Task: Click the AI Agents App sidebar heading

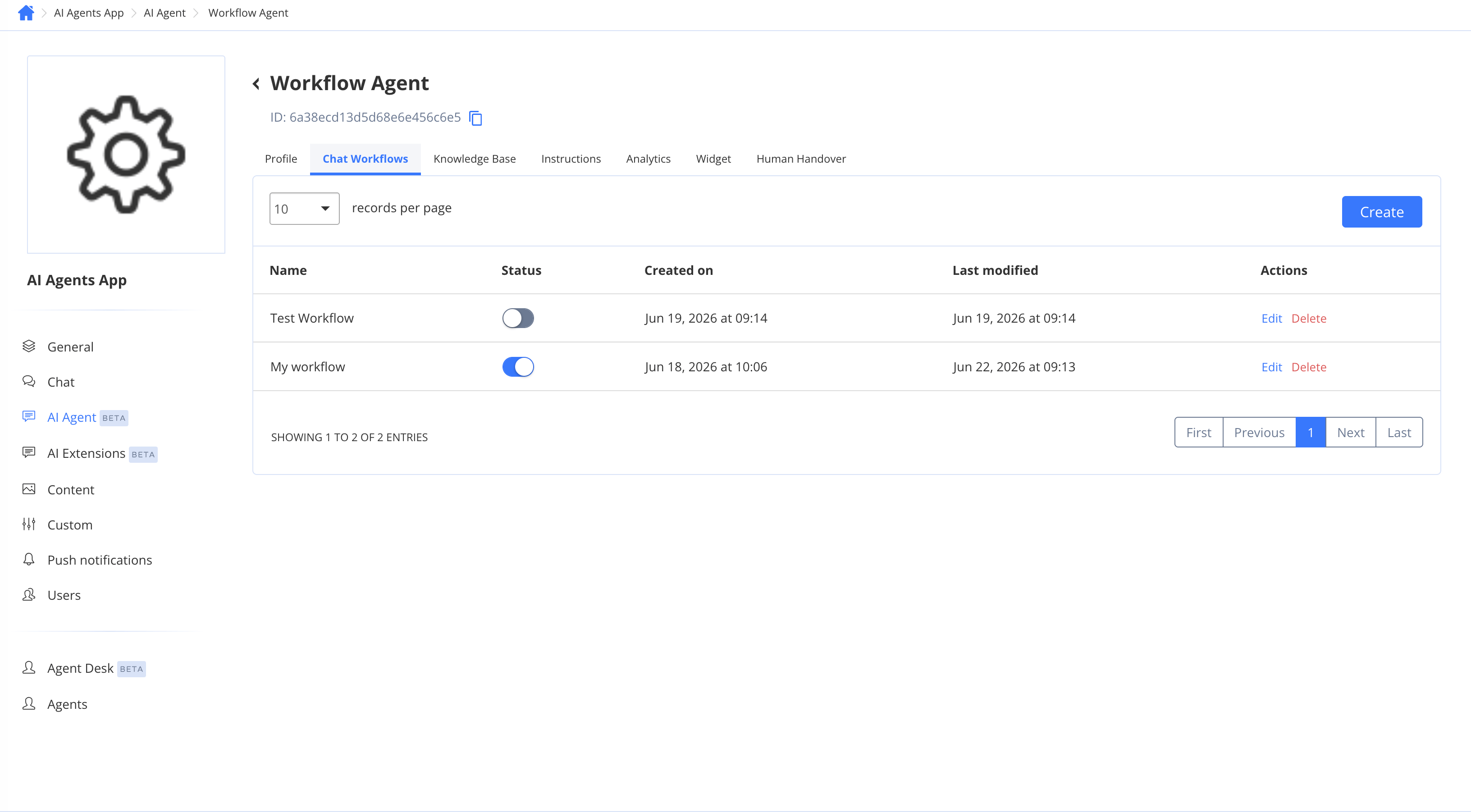Action: 77,280
